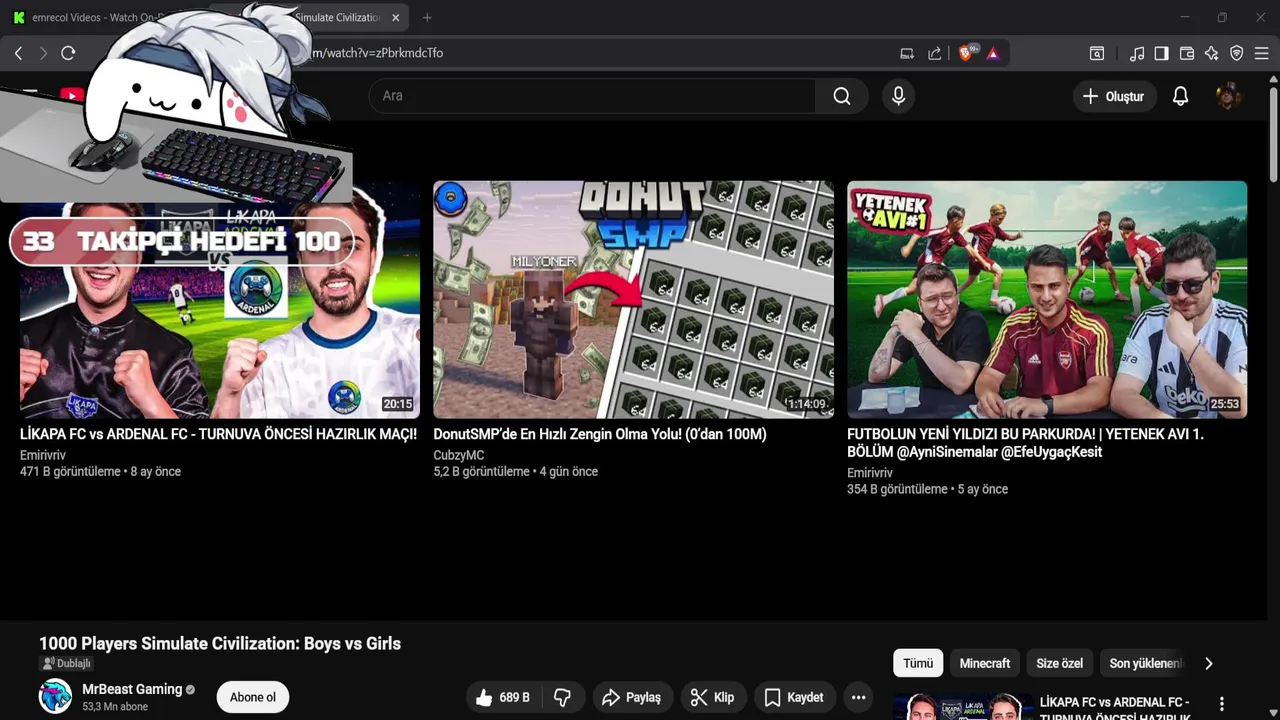Viewport: 1280px width, 720px height.
Task: Click the Klip scissors button
Action: click(x=713, y=697)
